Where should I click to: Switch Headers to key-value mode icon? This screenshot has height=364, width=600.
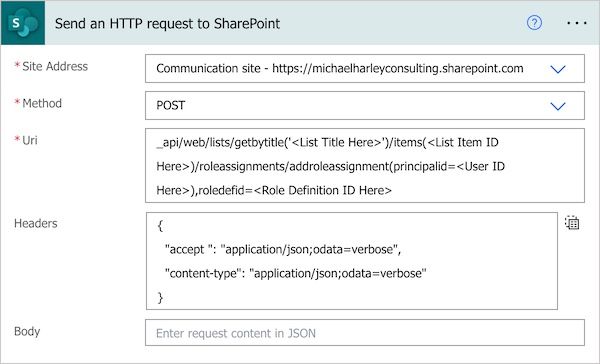[x=572, y=222]
